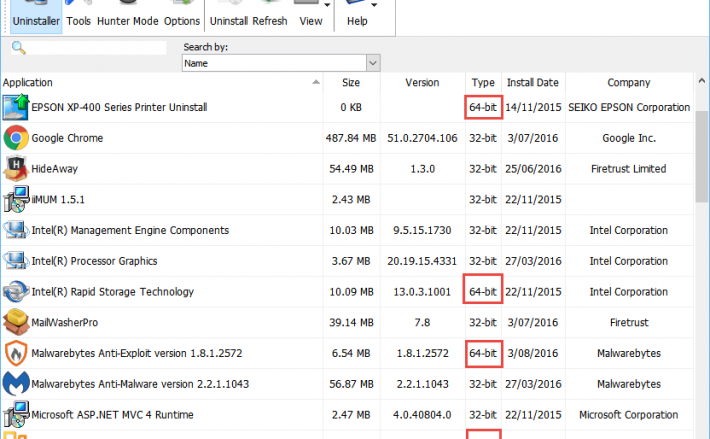This screenshot has width=710, height=439.
Task: Click version 9.5.15.1730 cell
Action: coord(422,230)
